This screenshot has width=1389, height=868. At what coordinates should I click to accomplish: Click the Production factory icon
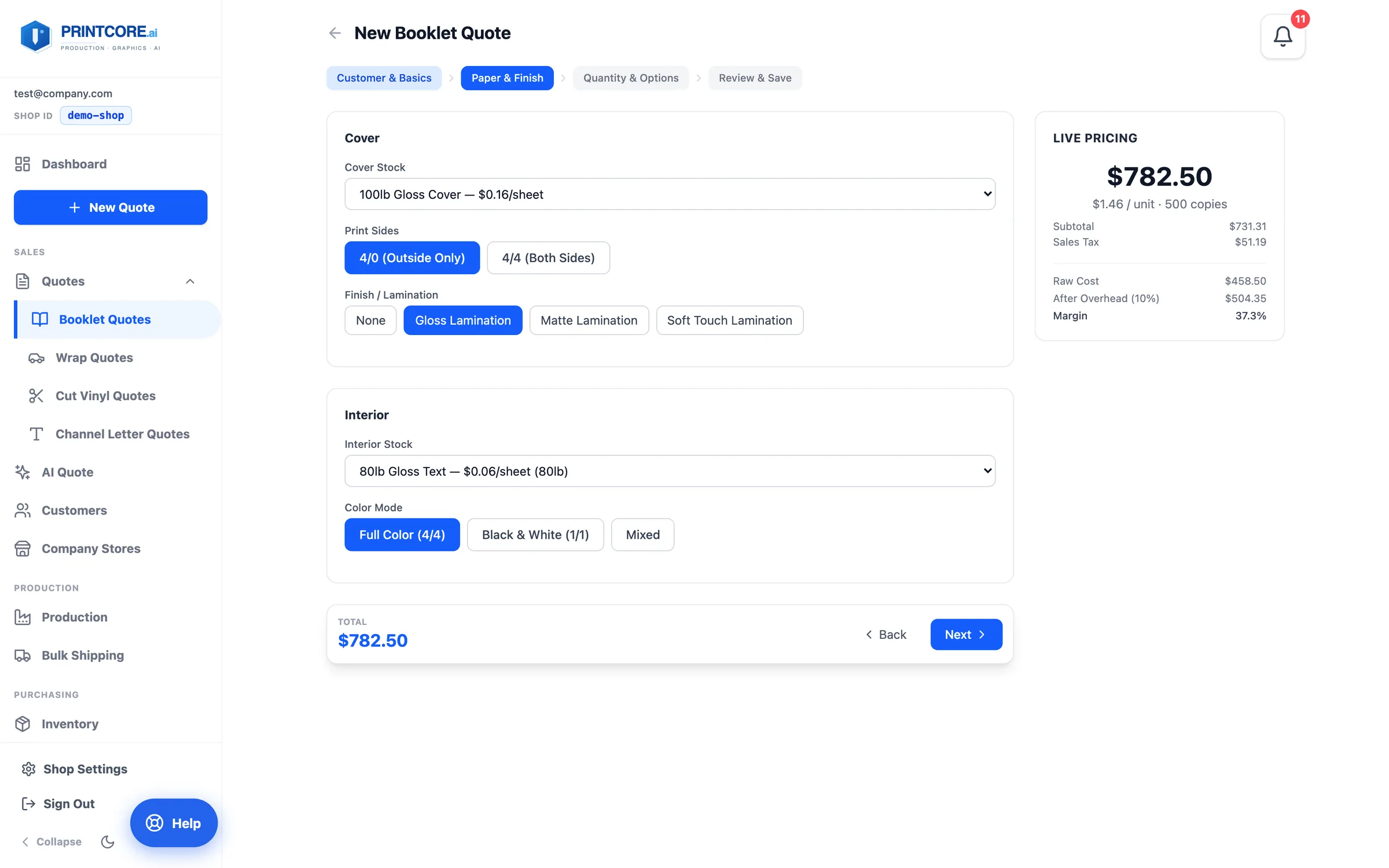[x=23, y=617]
